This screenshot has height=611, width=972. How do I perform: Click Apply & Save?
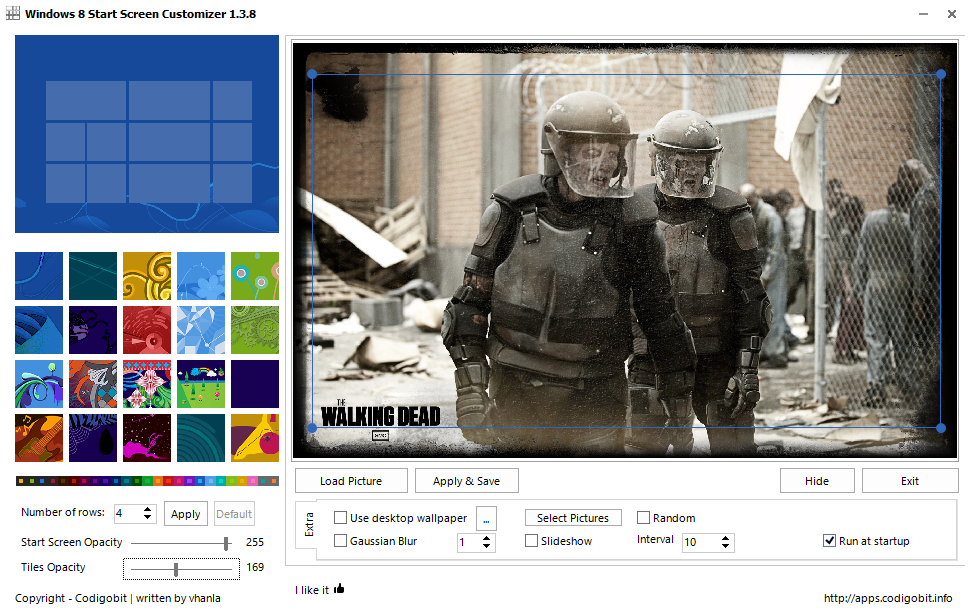pos(466,481)
